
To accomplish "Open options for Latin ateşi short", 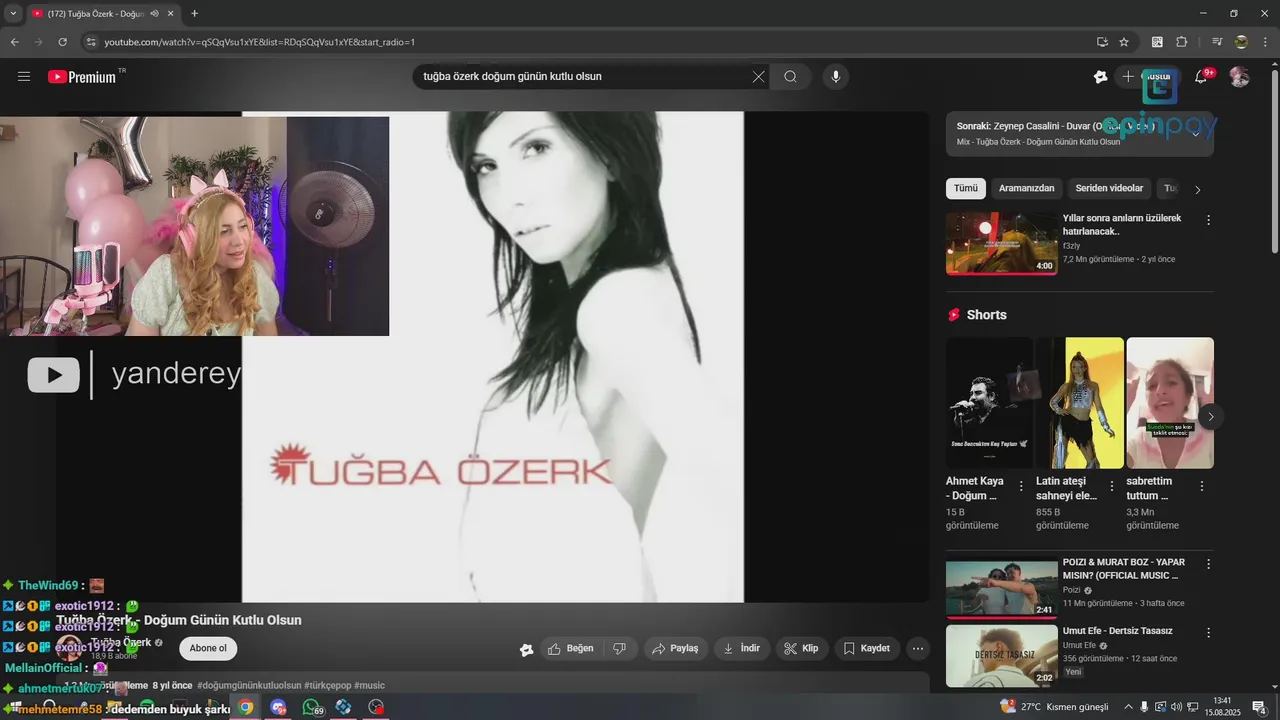I will point(1112,486).
